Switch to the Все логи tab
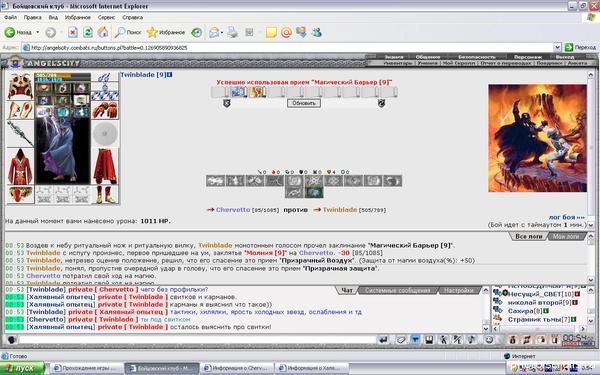Image resolution: width=600 pixels, height=375 pixels. coord(528,236)
